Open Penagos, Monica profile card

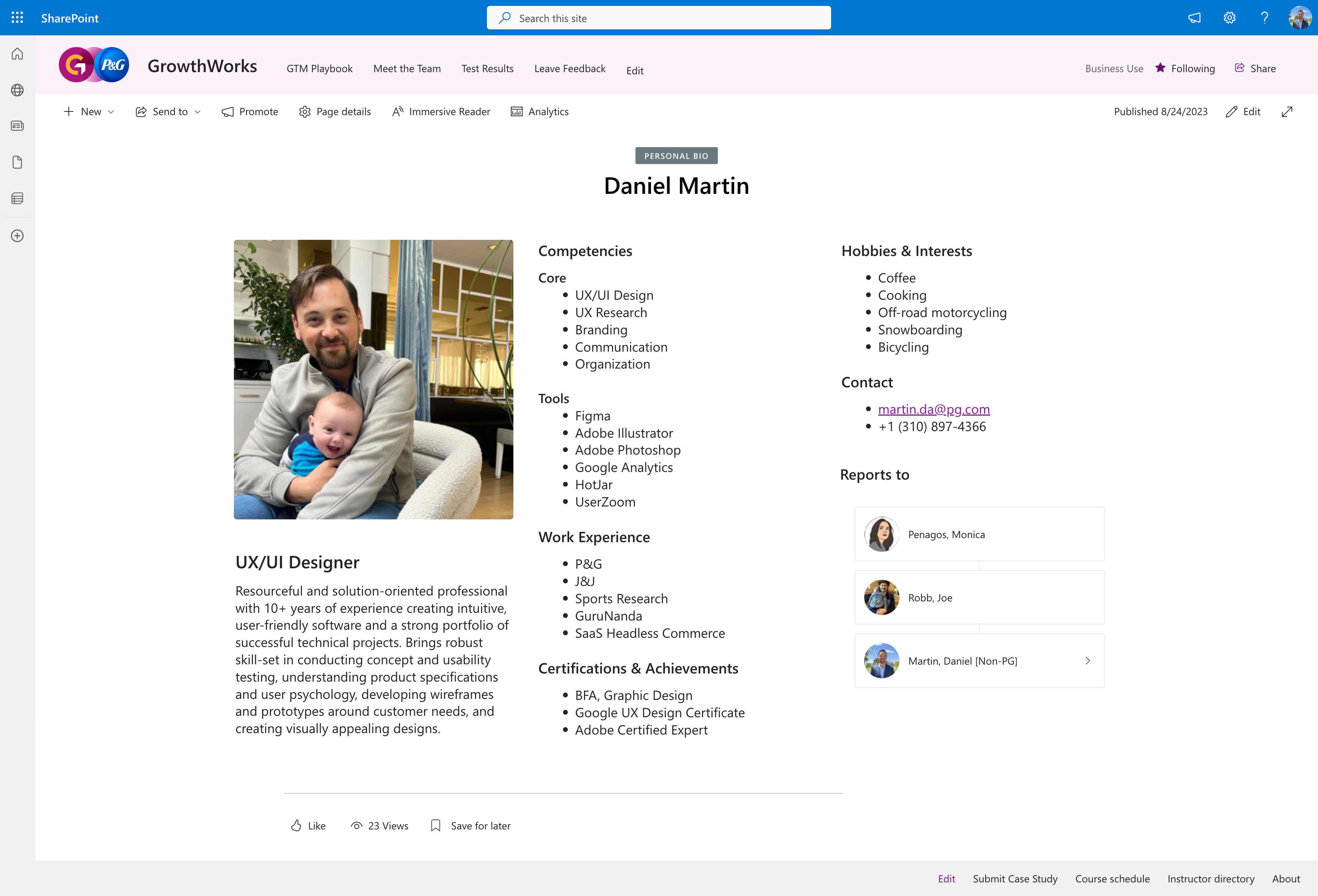pos(979,534)
